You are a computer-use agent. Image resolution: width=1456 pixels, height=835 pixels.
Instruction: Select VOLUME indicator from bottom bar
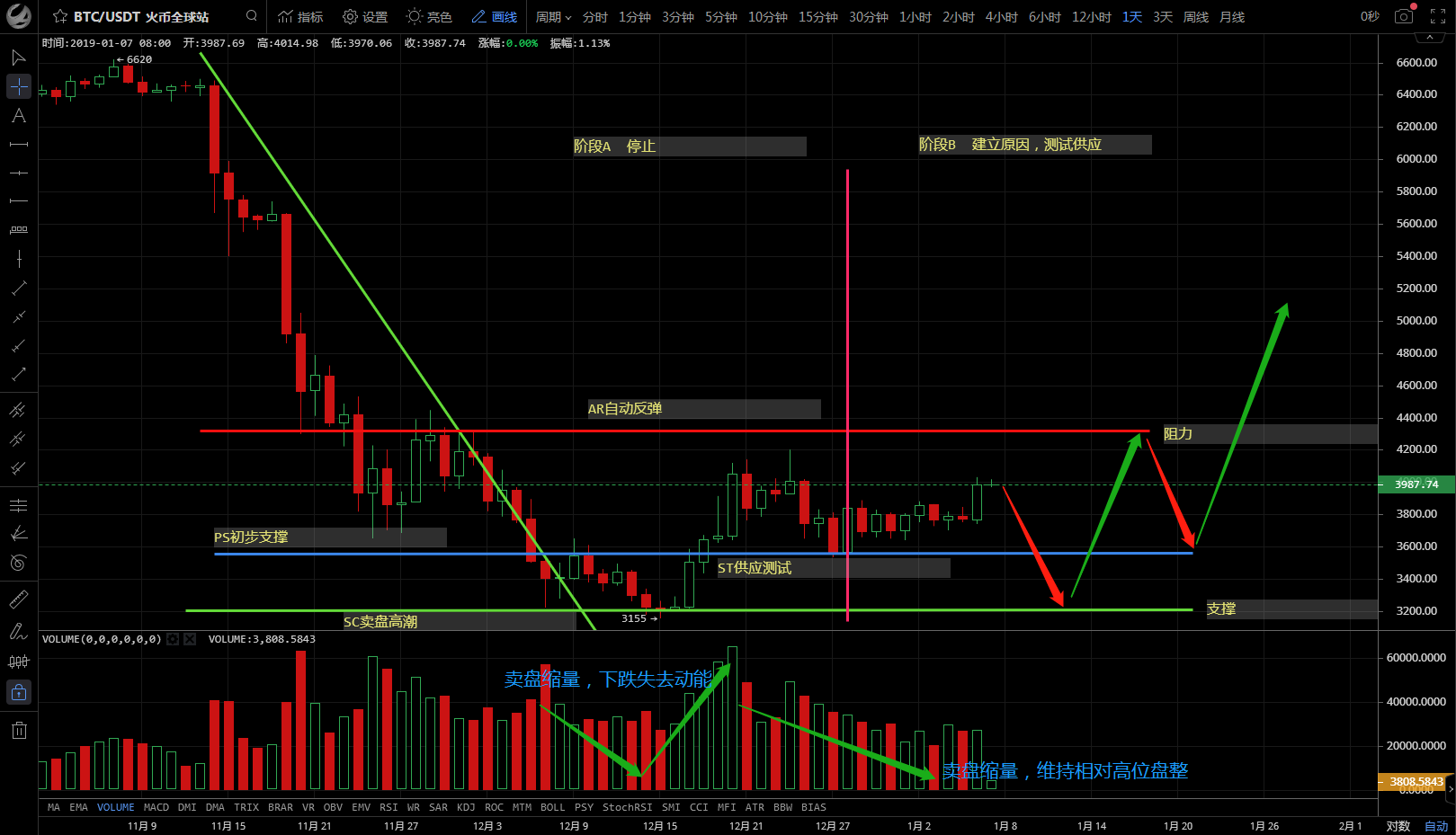click(x=116, y=807)
